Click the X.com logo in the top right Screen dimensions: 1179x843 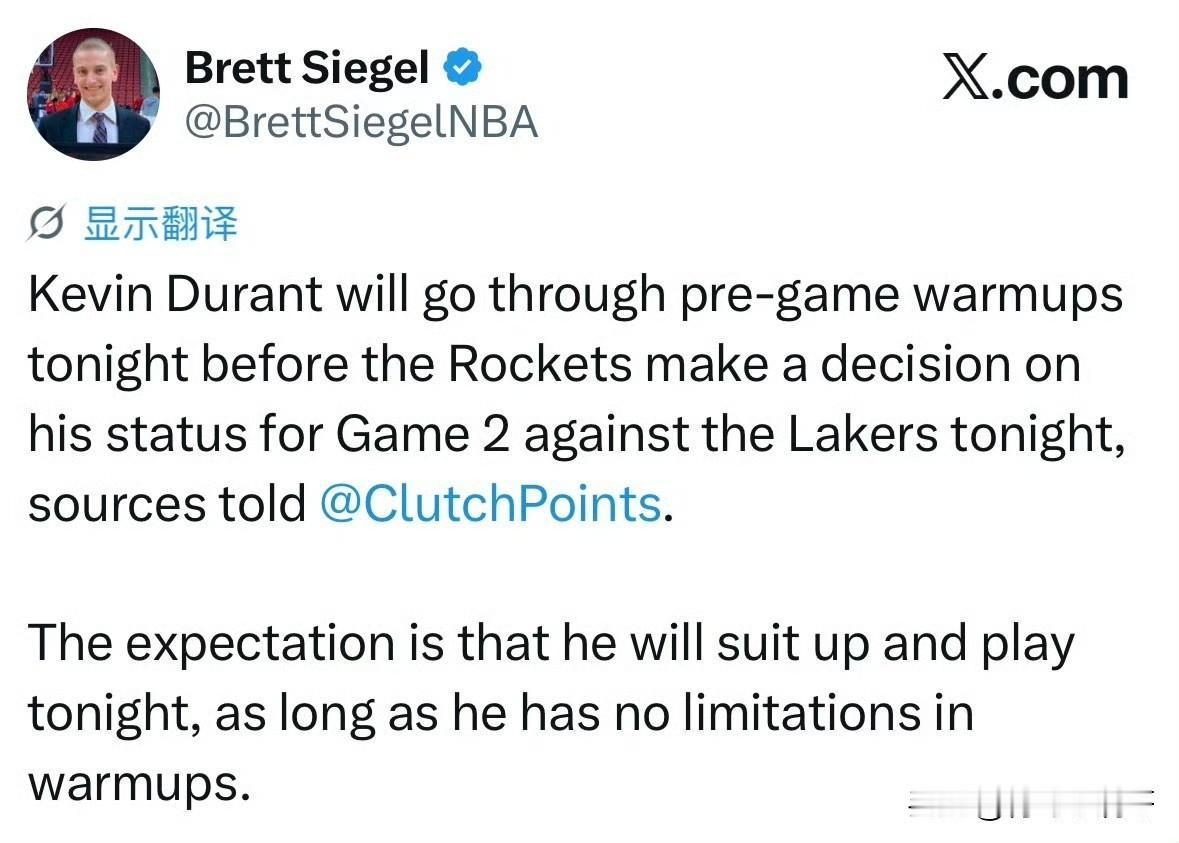click(x=1034, y=78)
